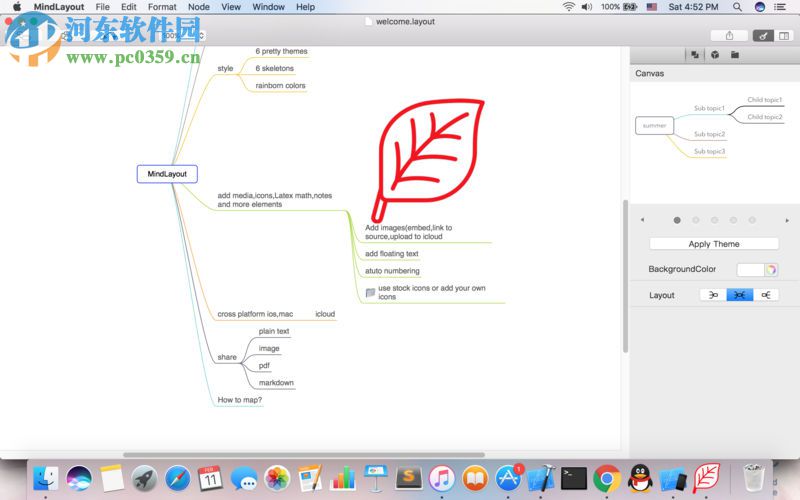
Task: Choose the right-branching layout option
Action: [766, 295]
